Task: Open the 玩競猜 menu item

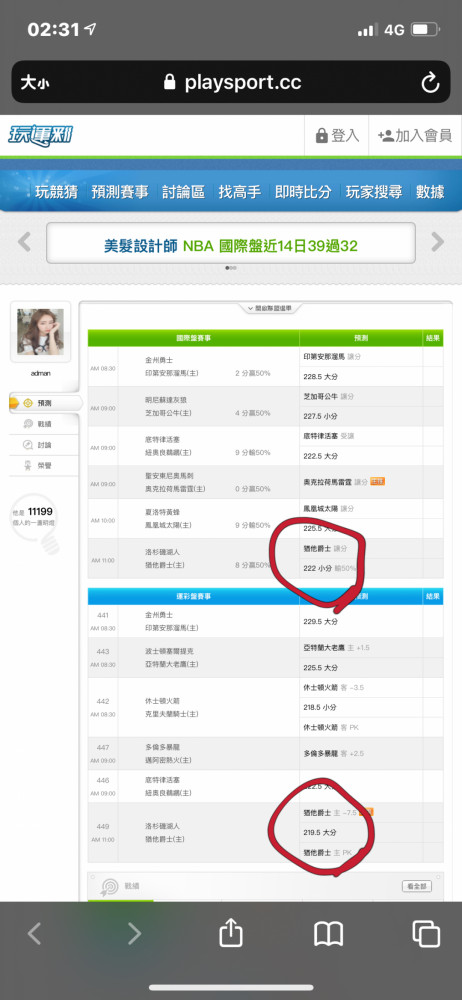Action: 57,191
